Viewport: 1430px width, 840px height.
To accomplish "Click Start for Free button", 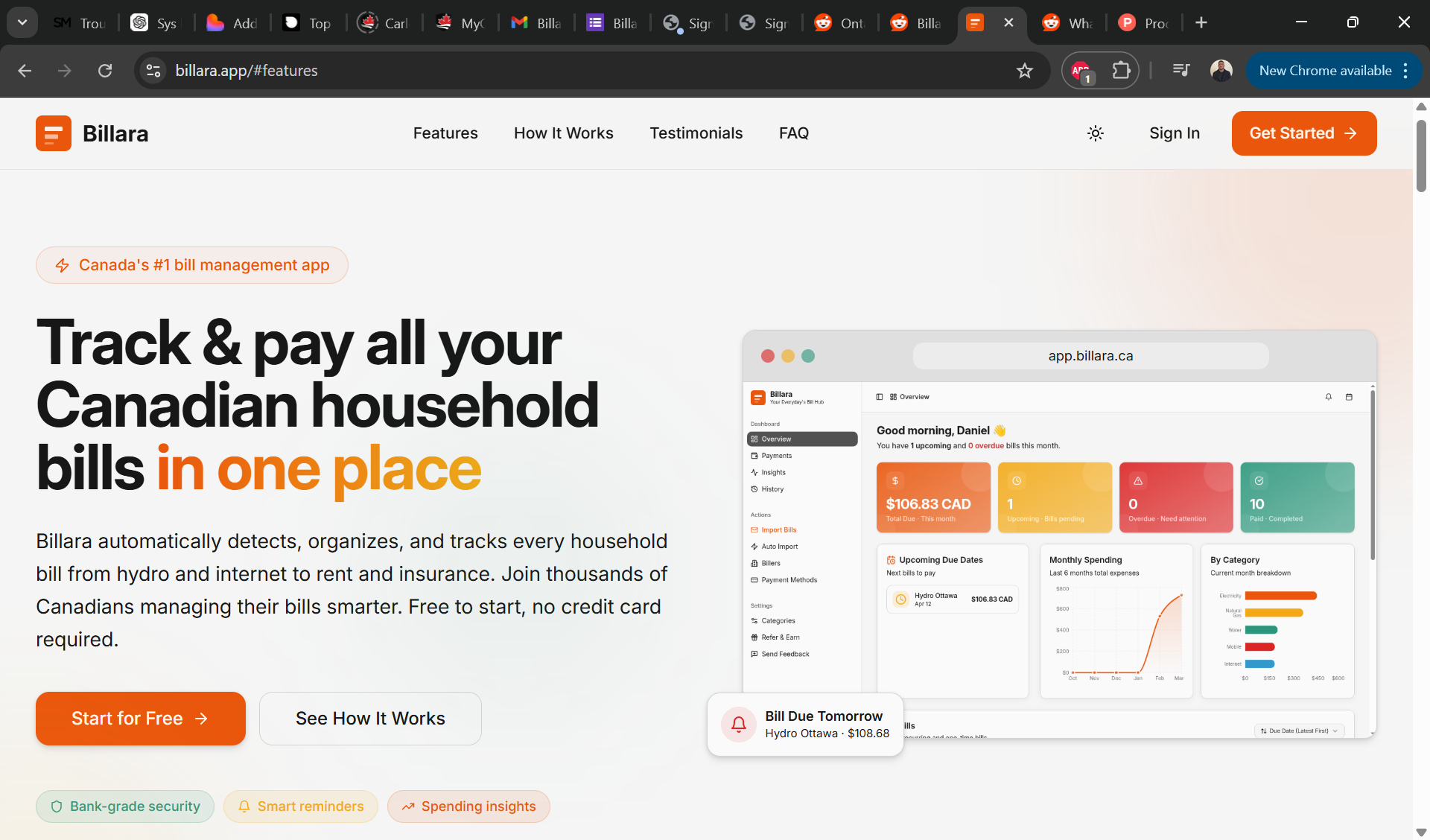I will coord(141,719).
